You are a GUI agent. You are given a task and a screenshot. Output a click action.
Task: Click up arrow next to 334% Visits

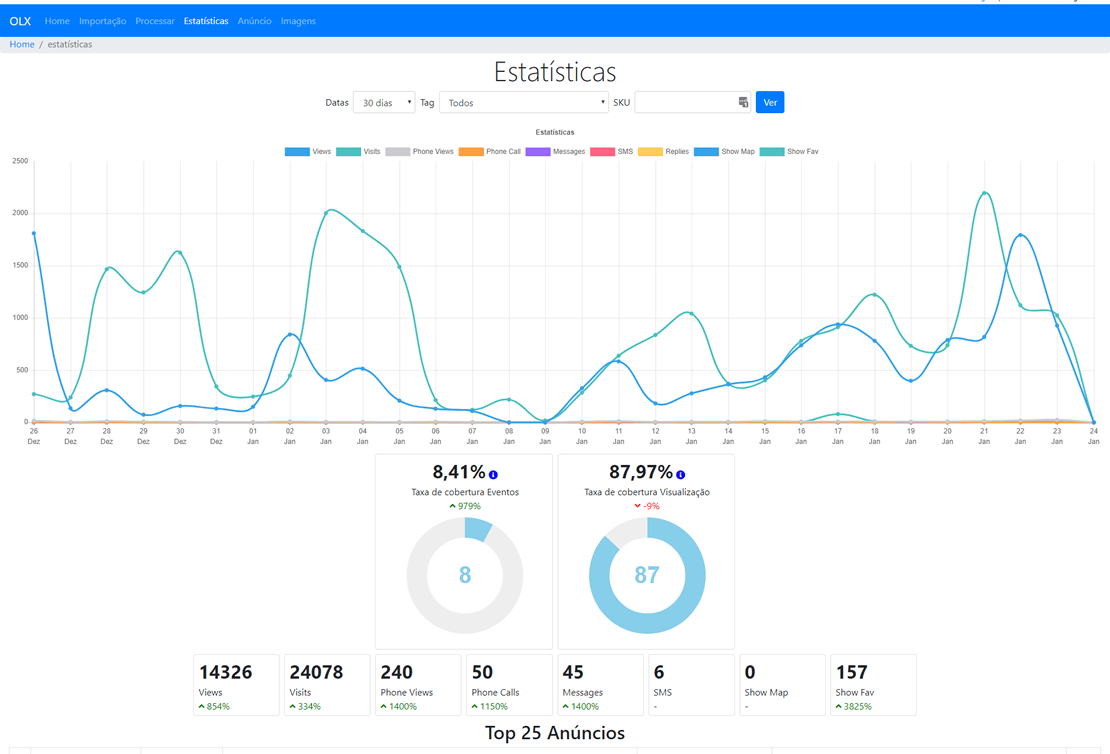click(x=292, y=707)
